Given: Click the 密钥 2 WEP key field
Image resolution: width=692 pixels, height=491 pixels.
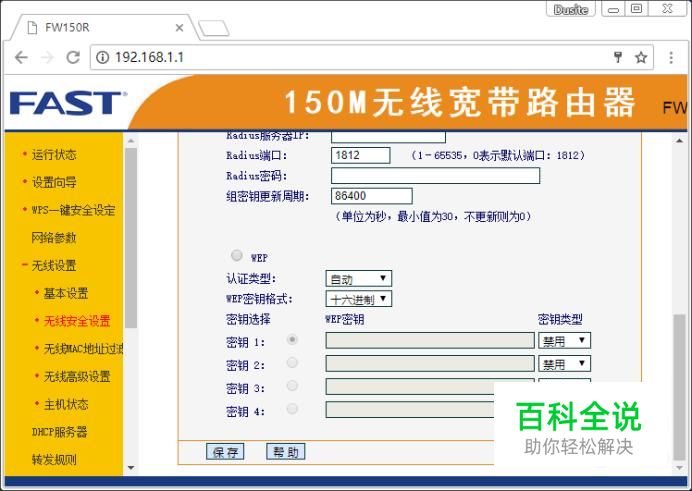Looking at the screenshot, I should [x=430, y=364].
